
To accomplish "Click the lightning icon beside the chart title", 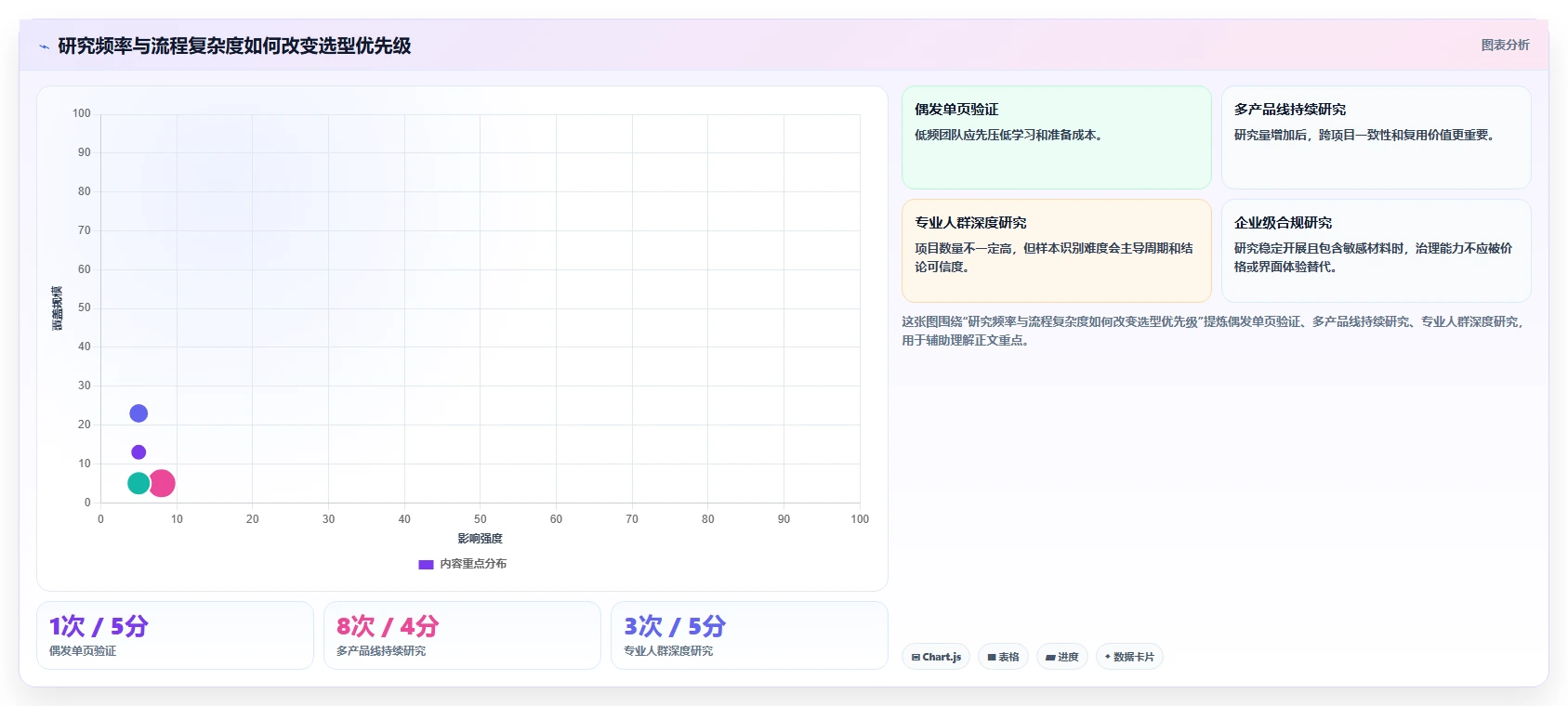I will 44,46.
